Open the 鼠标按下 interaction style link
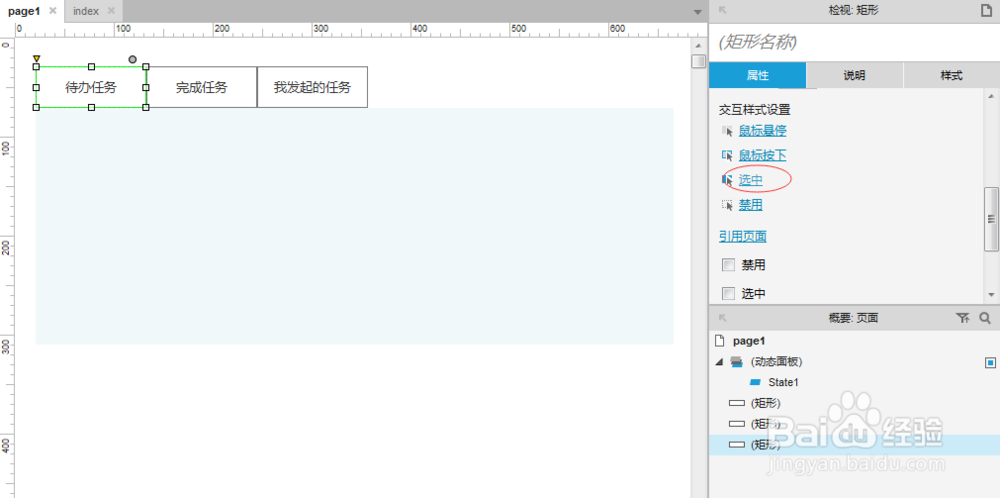The width and height of the screenshot is (1000, 498). 762,156
